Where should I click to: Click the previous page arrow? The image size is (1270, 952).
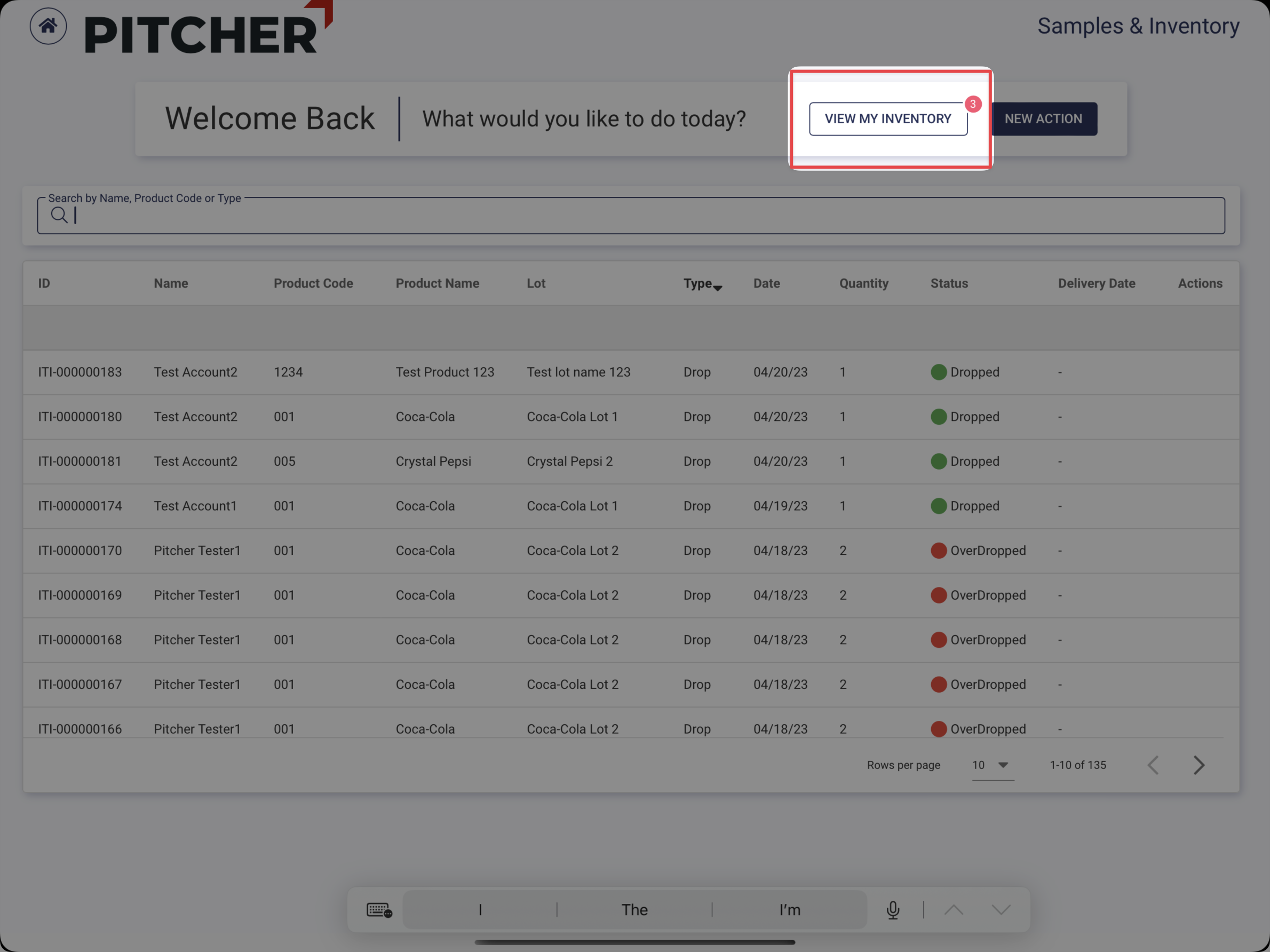(x=1154, y=765)
